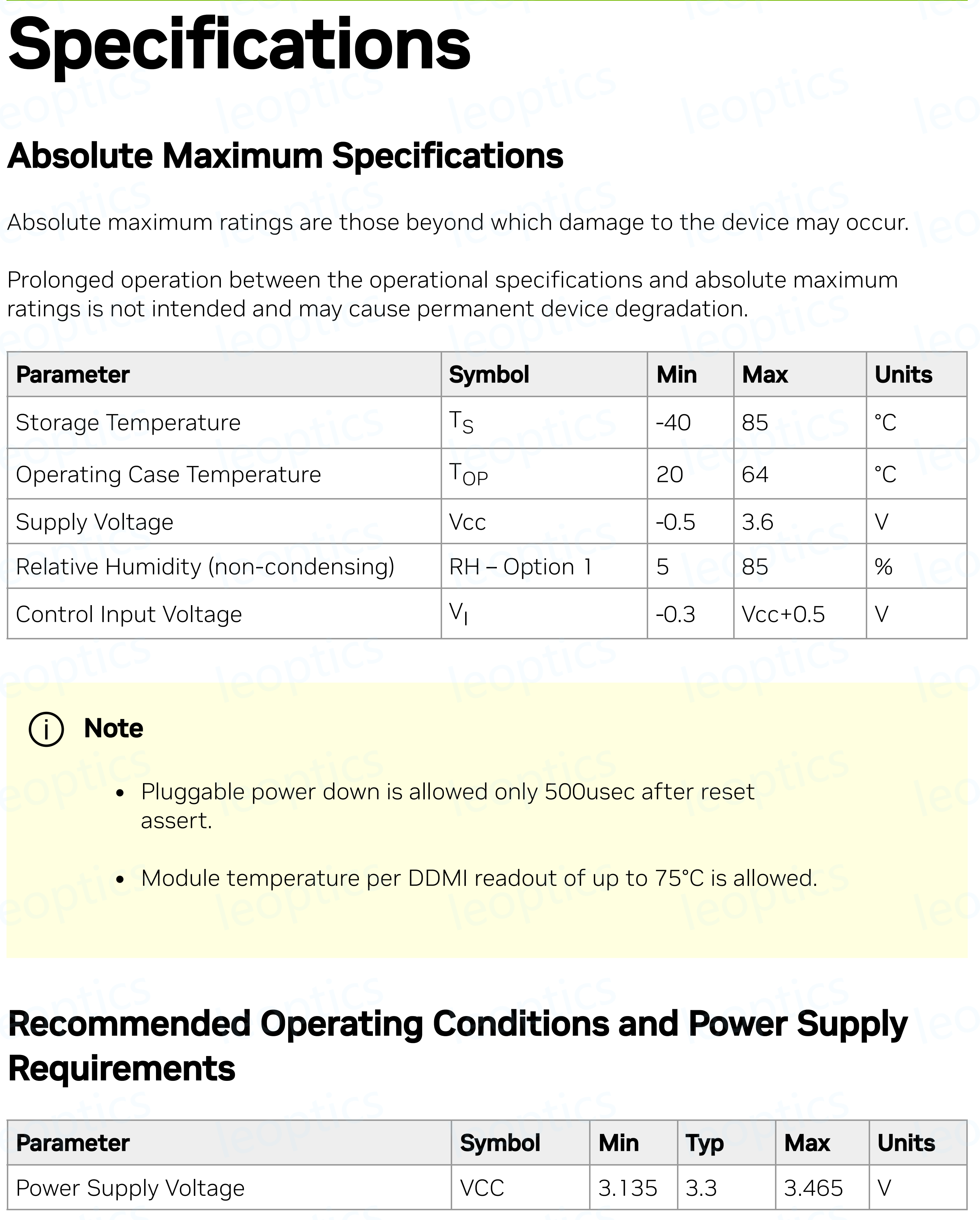980x1220 pixels.
Task: Select the Relative Humidity (non-condensing) cell
Action: tap(205, 567)
